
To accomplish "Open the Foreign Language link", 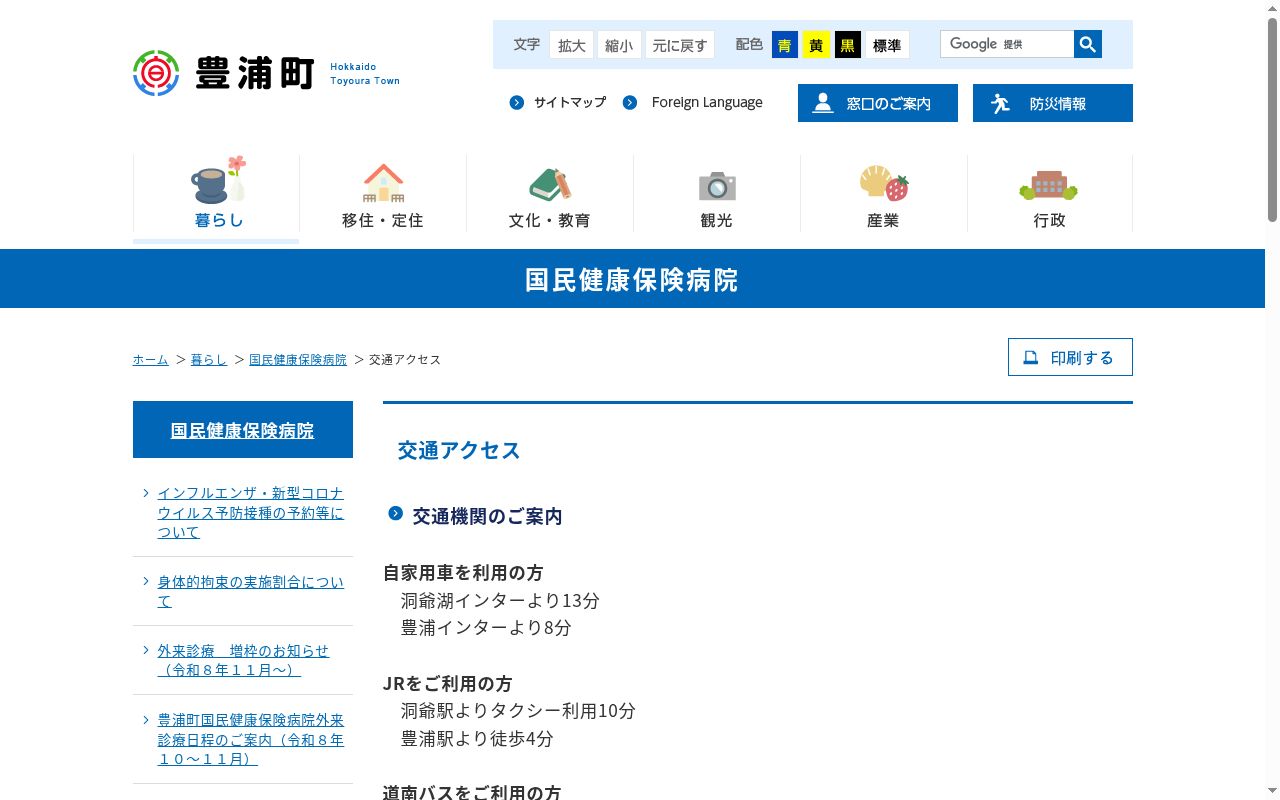I will click(x=707, y=102).
